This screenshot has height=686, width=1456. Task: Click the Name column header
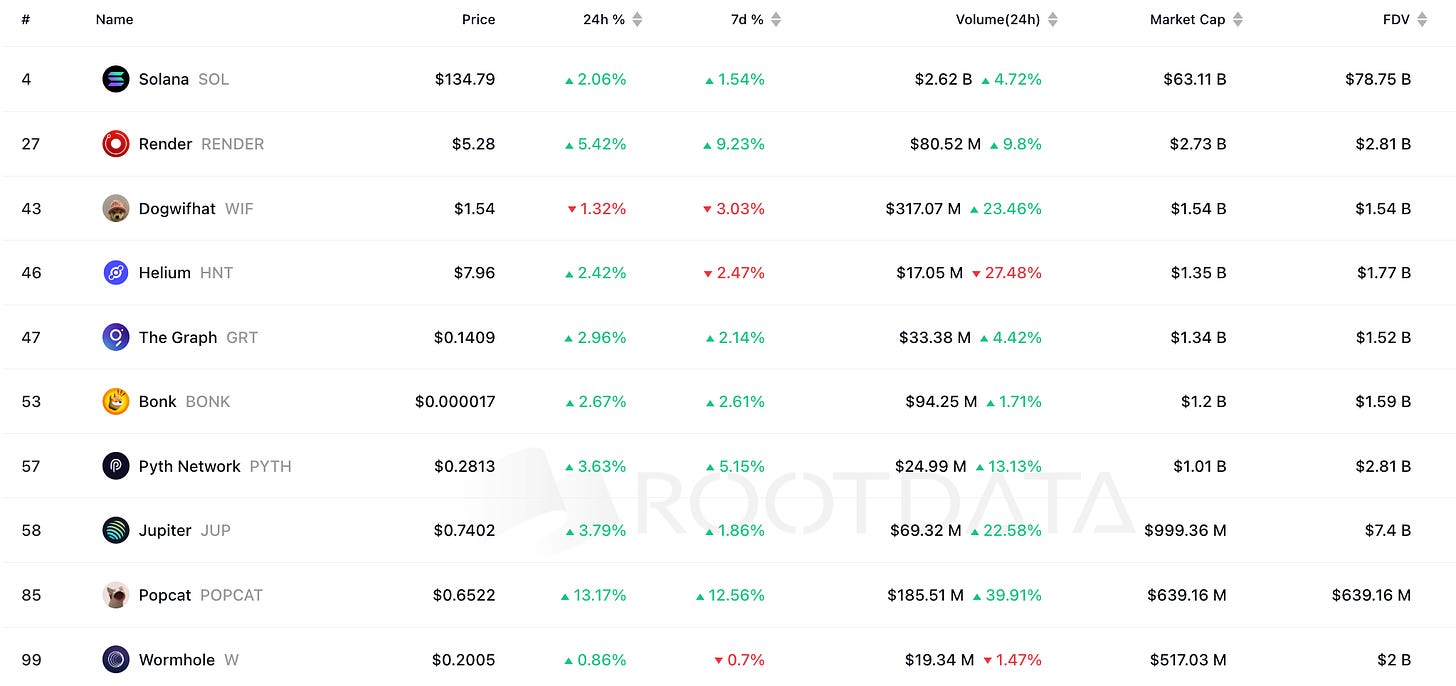114,19
